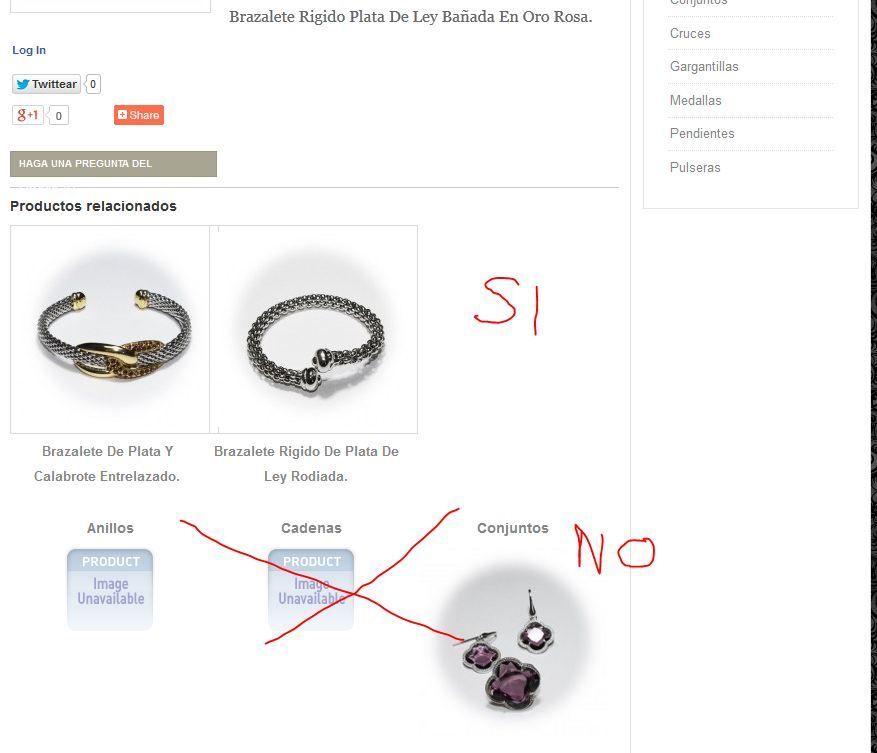Click Anillos unavailable image placeholder
This screenshot has height=753, width=877.
pyautogui.click(x=110, y=590)
